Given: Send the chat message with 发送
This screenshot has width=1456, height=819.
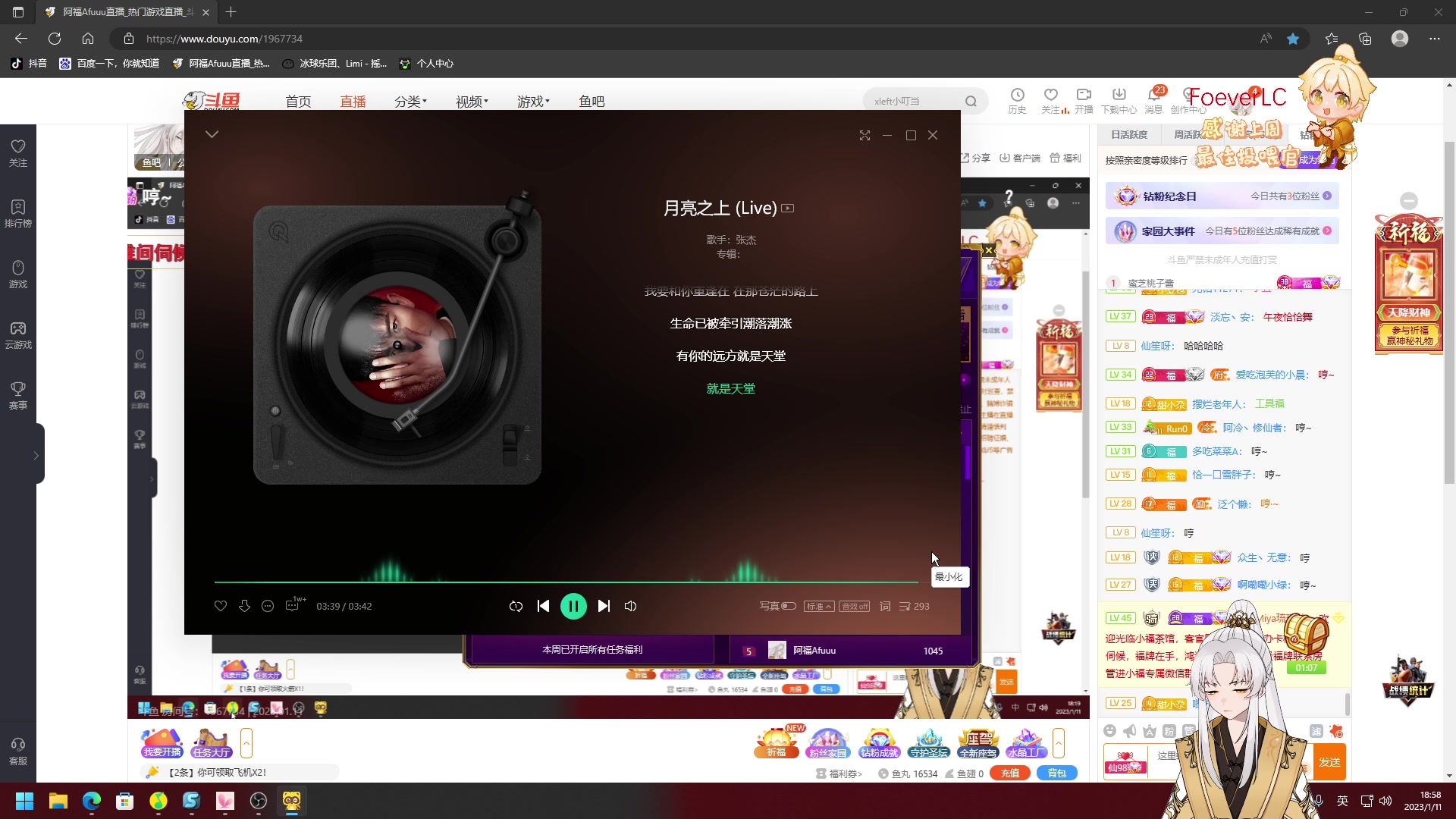Looking at the screenshot, I should (x=1329, y=762).
